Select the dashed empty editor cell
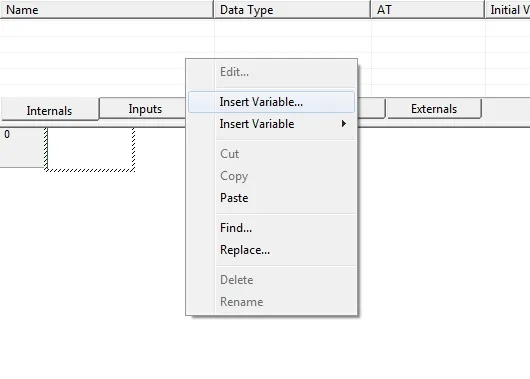This screenshot has height=379, width=530. tap(90, 149)
